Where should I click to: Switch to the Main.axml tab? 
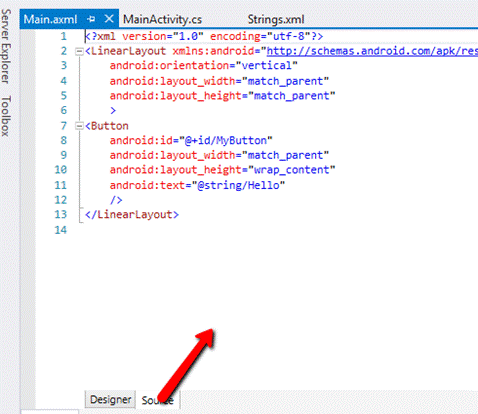click(x=50, y=19)
